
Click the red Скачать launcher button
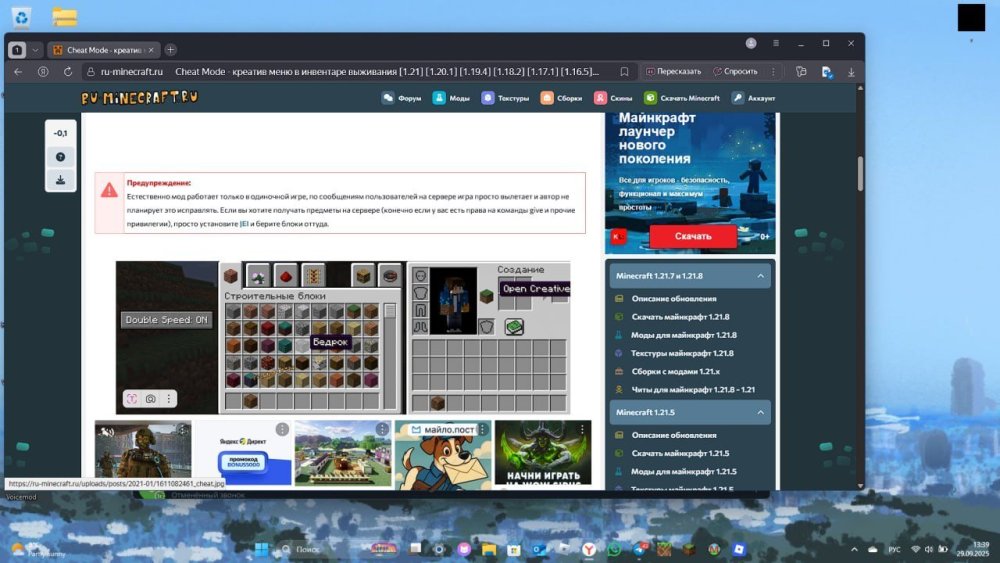pos(693,236)
